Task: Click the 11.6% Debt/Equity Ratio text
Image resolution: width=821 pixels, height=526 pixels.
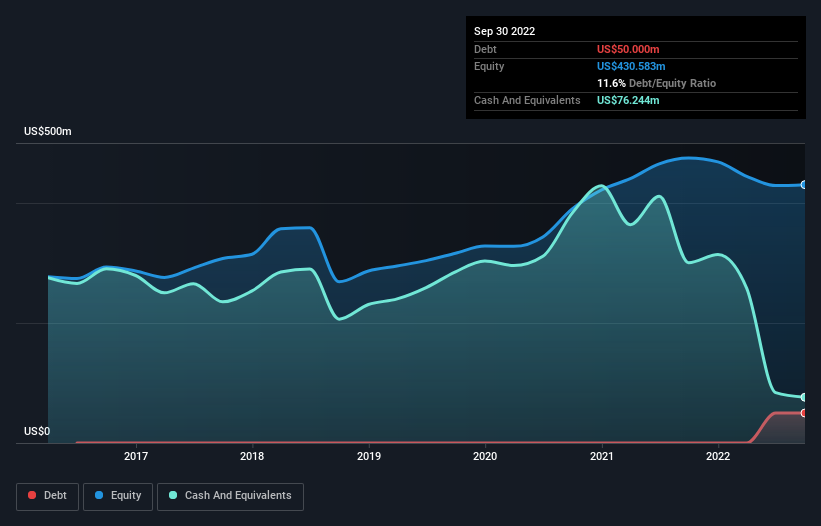Action: click(x=656, y=83)
